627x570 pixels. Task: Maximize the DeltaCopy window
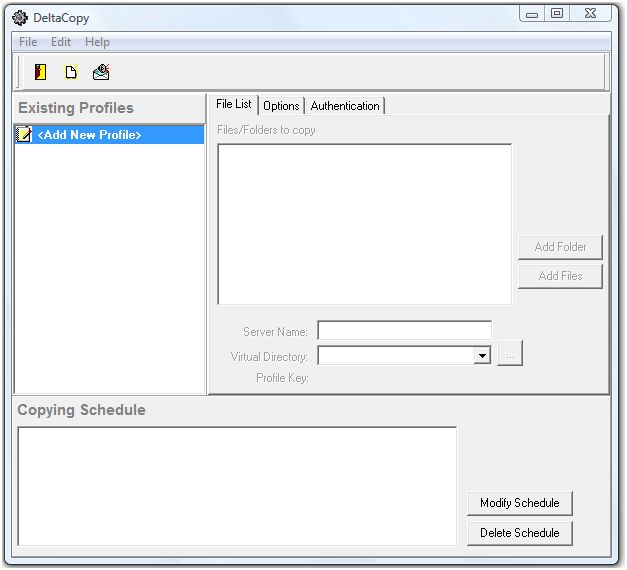[x=557, y=14]
